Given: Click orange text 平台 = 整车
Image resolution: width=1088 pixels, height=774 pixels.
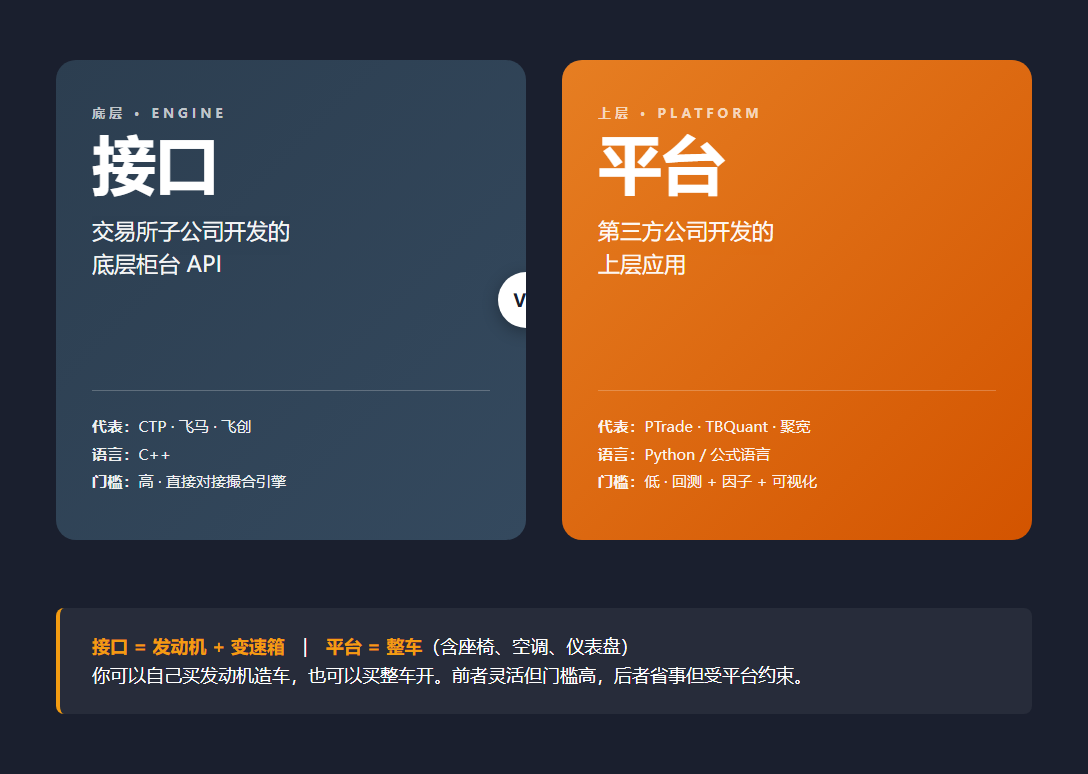Looking at the screenshot, I should pos(374,647).
